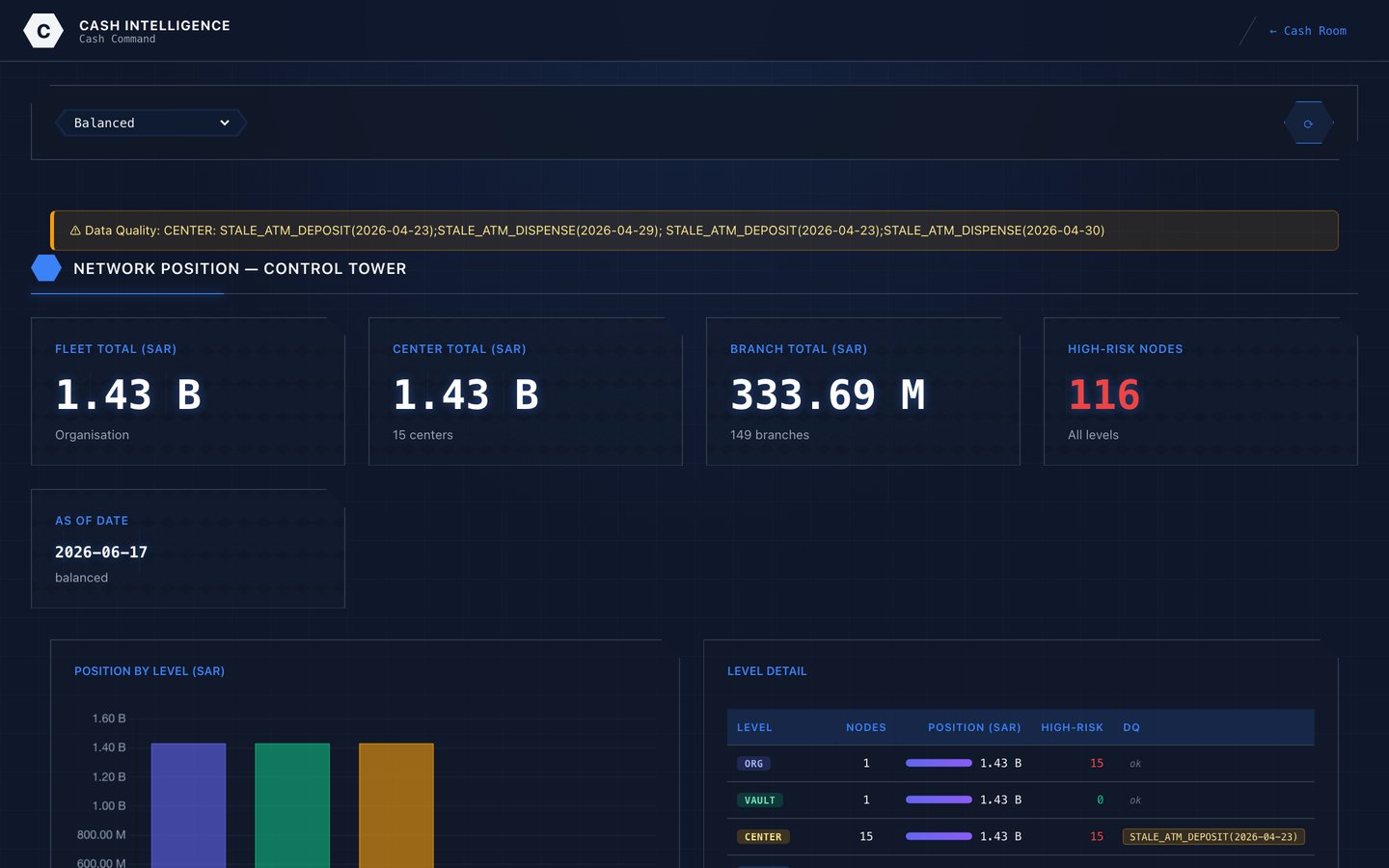Click the POSITION BY LEVEL (SAR) heading
This screenshot has height=868, width=1389.
click(x=150, y=671)
